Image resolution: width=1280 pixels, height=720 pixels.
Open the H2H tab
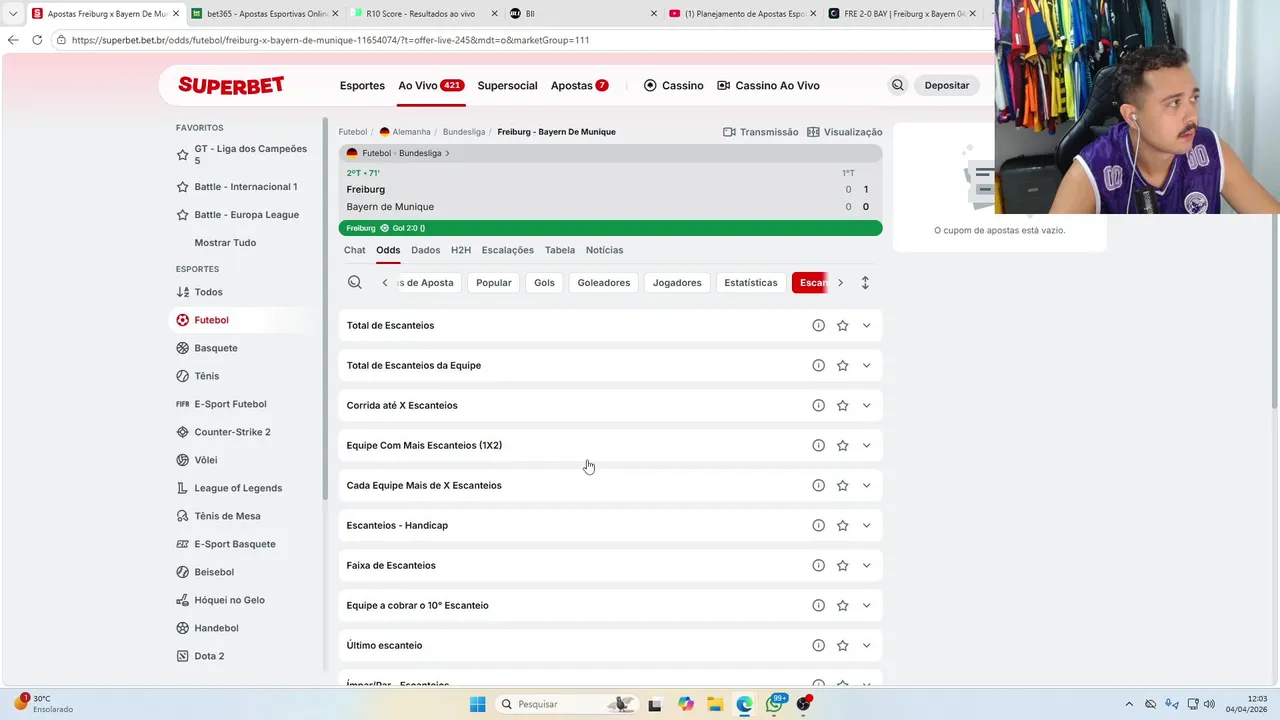point(460,250)
